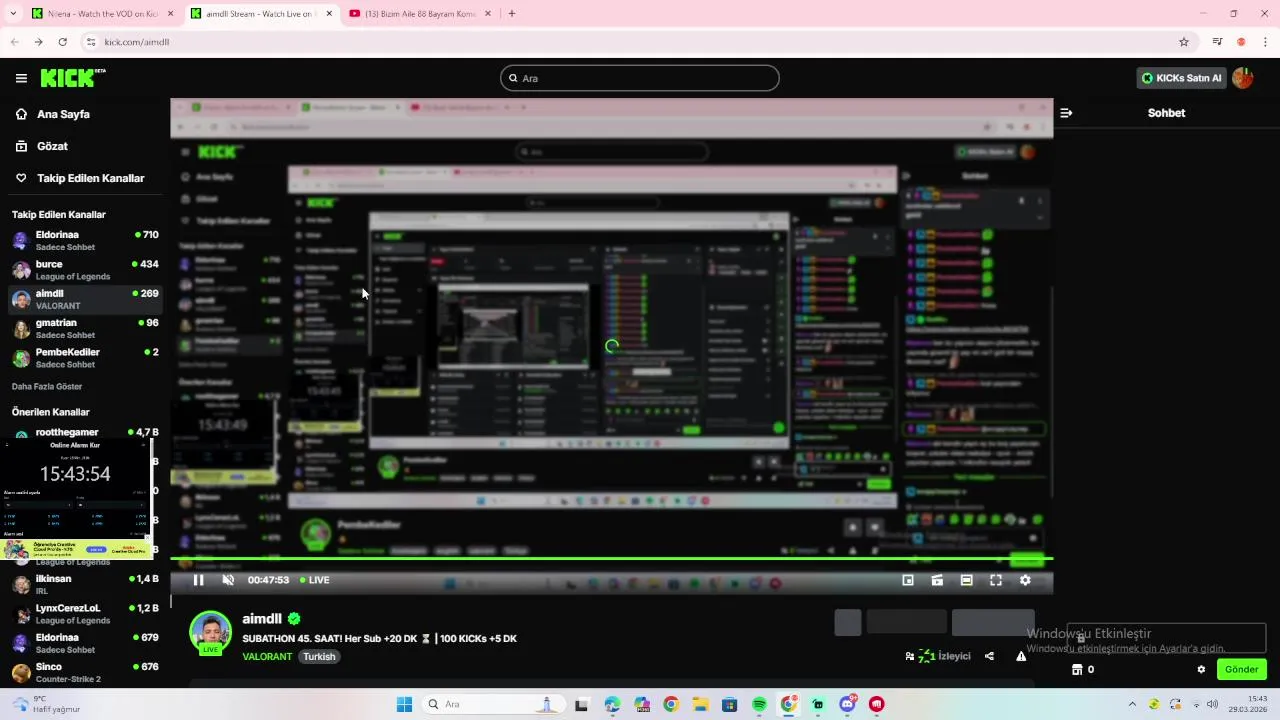Open chat settings gear
Image resolution: width=1280 pixels, height=720 pixels.
click(x=1201, y=669)
